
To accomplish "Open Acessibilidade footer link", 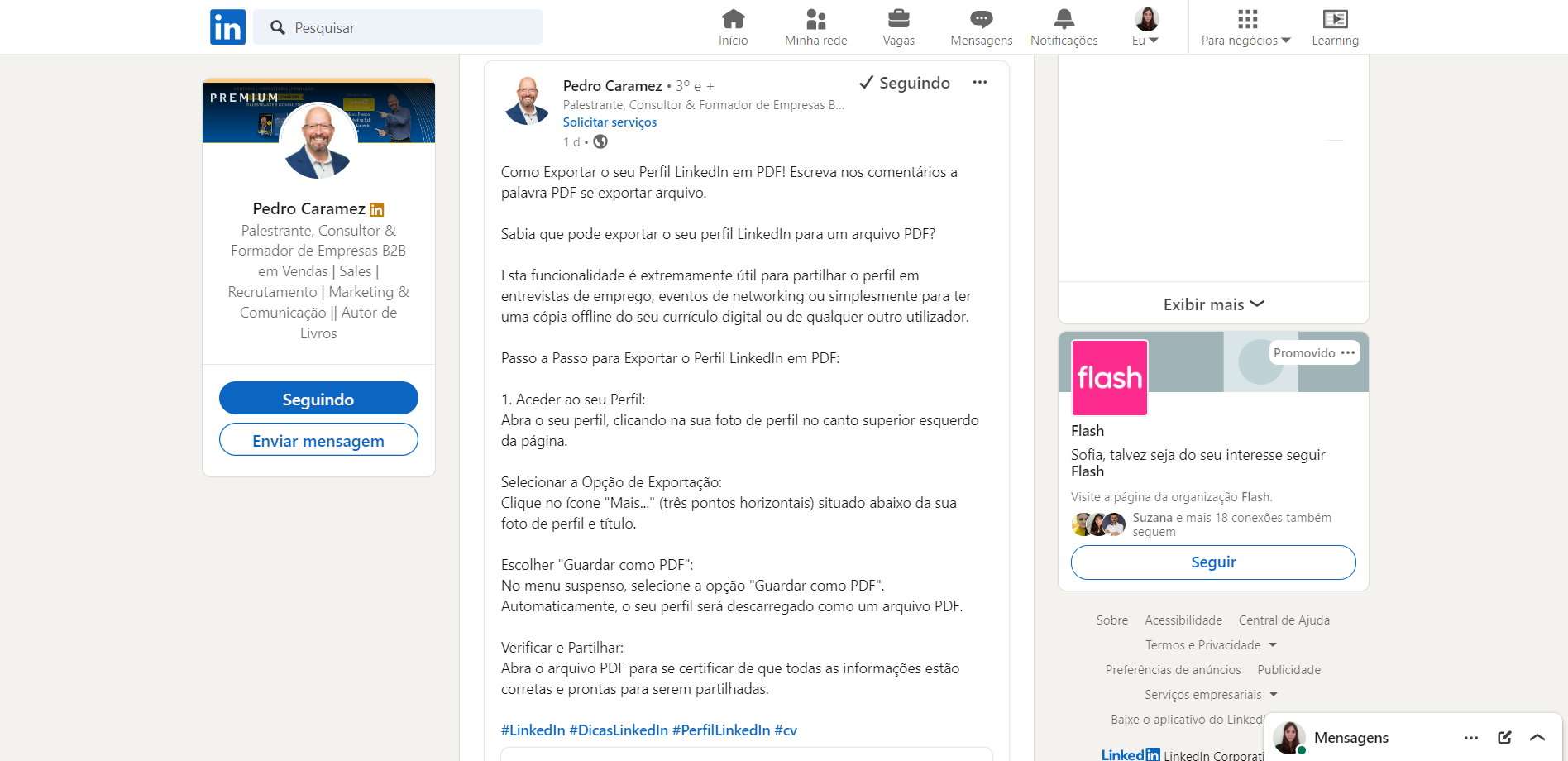I will (1183, 620).
